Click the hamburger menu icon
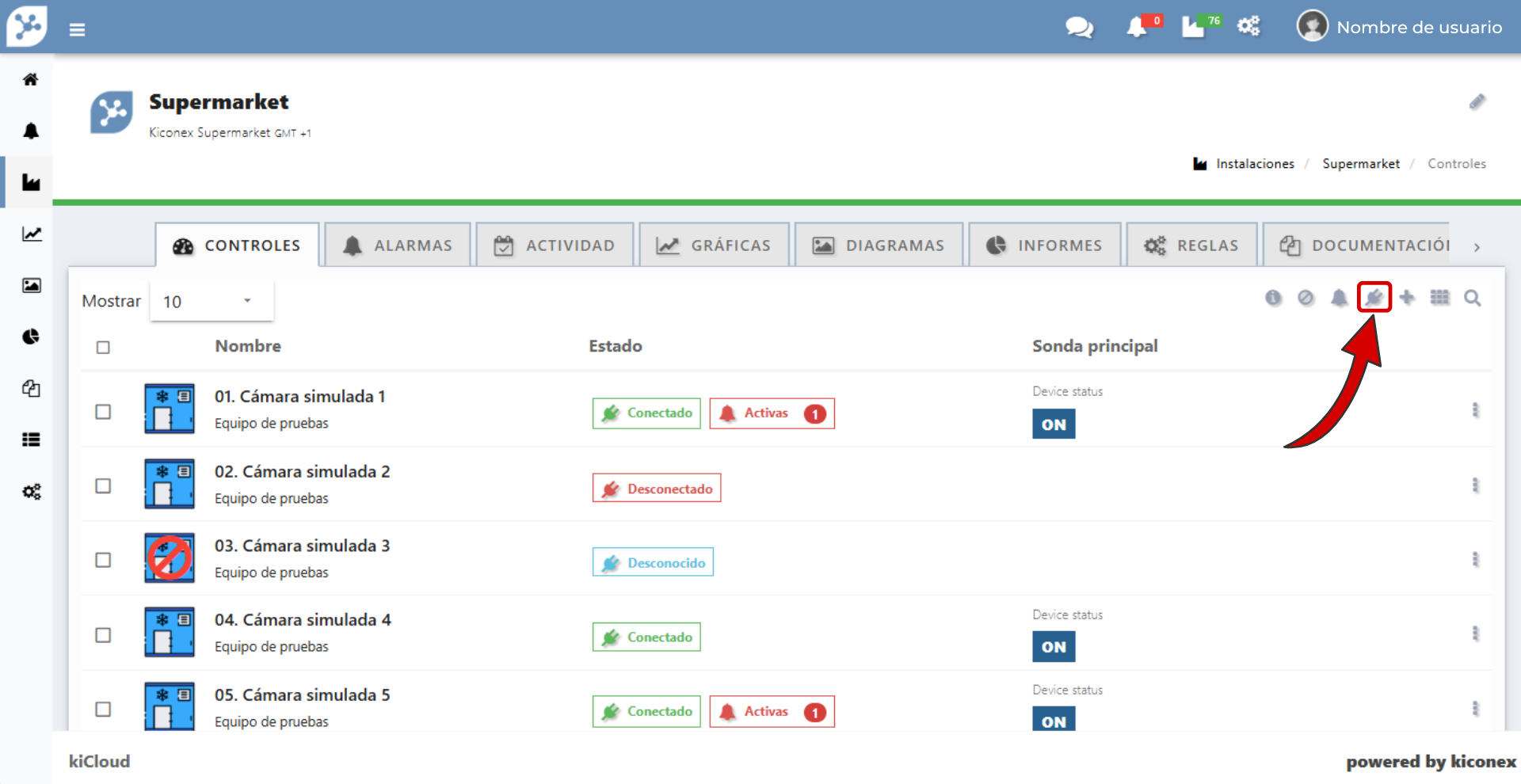This screenshot has width=1521, height=784. [x=77, y=30]
